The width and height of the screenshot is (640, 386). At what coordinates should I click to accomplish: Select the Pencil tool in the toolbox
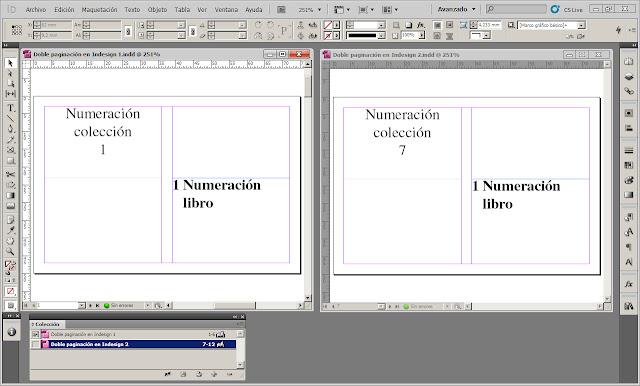(11, 140)
